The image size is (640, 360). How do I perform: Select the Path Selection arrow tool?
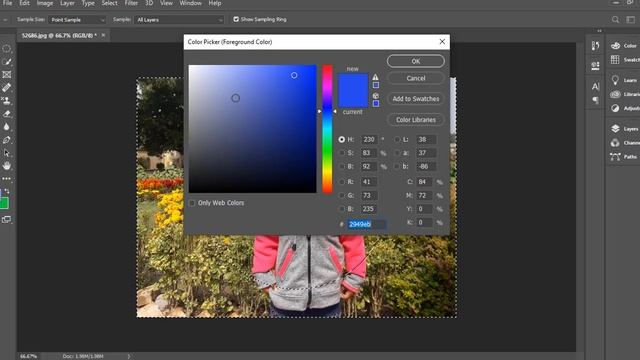(7, 153)
